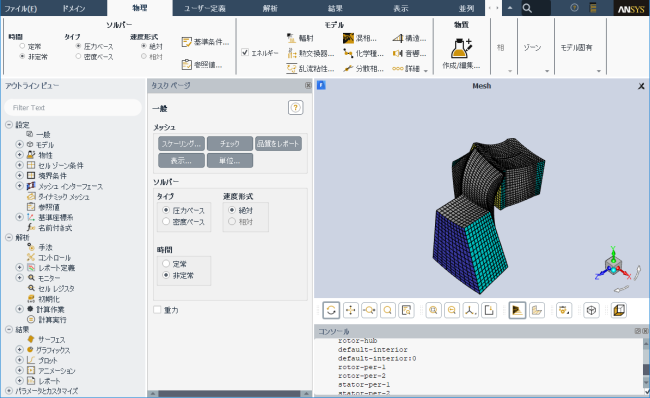
Task: Expand the Monitors (モニター) node
Action: [19, 278]
